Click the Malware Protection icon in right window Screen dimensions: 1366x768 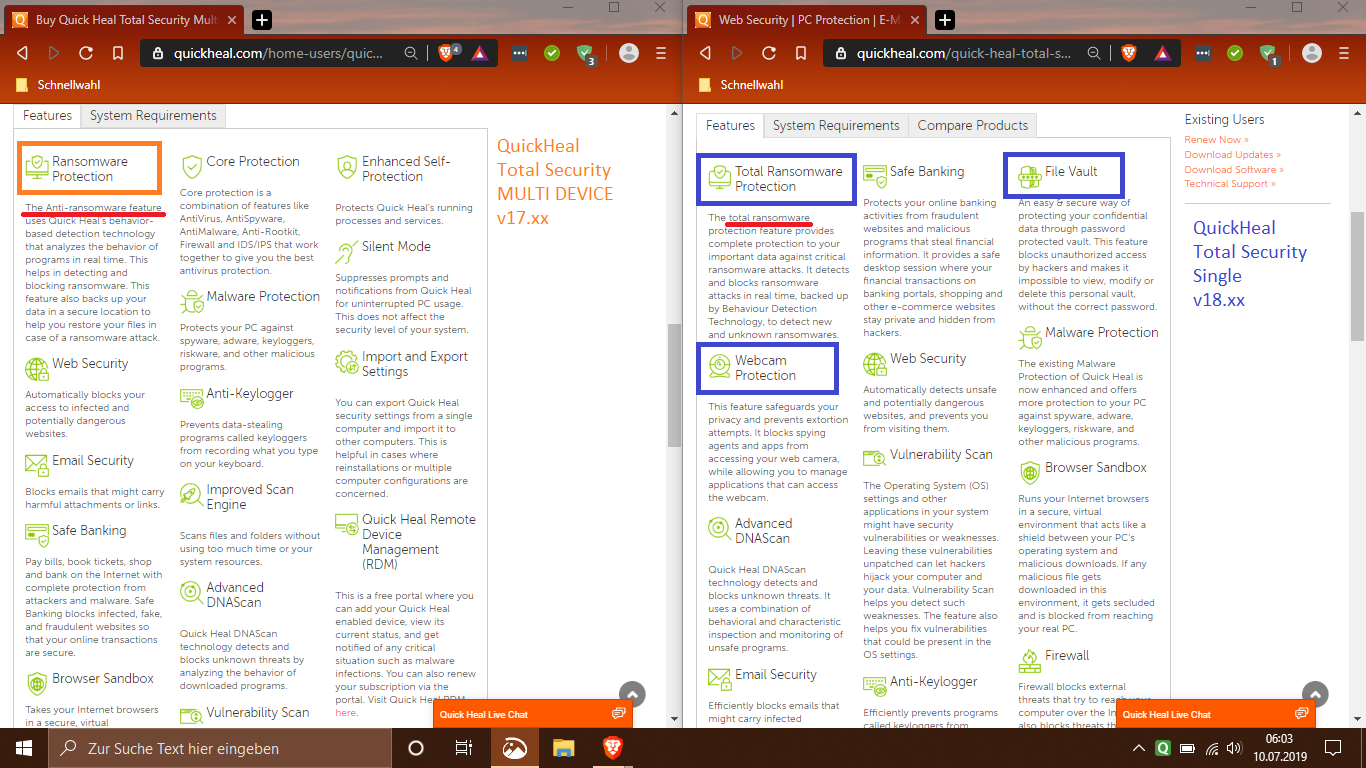1029,337
